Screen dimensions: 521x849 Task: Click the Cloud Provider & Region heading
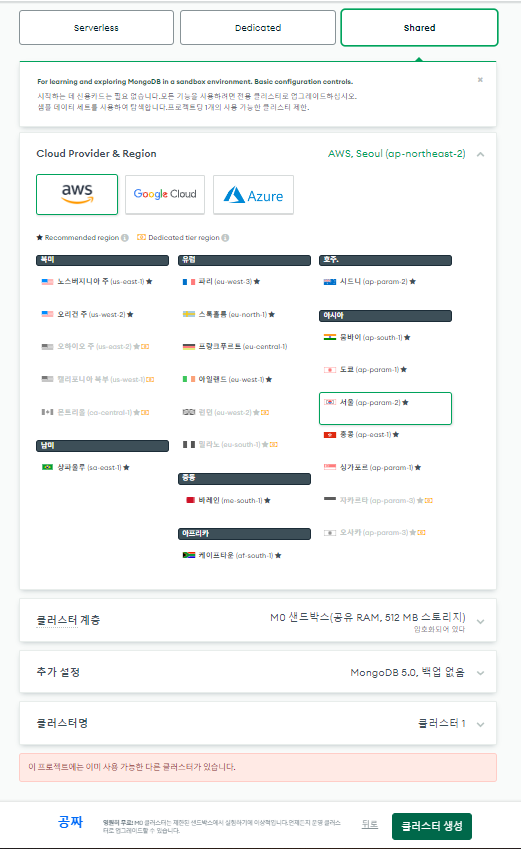[96, 154]
